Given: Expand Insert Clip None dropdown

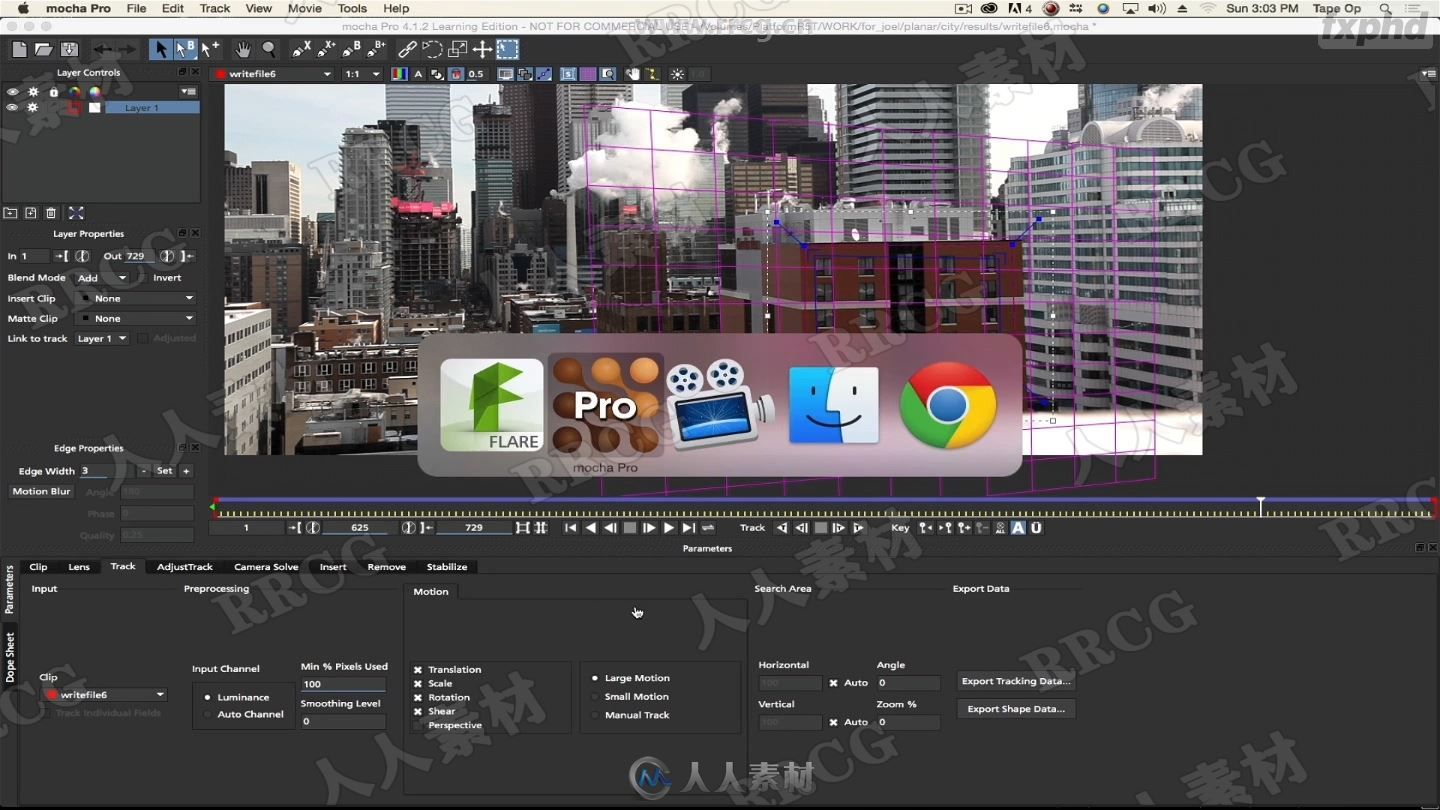Looking at the screenshot, I should coord(137,298).
